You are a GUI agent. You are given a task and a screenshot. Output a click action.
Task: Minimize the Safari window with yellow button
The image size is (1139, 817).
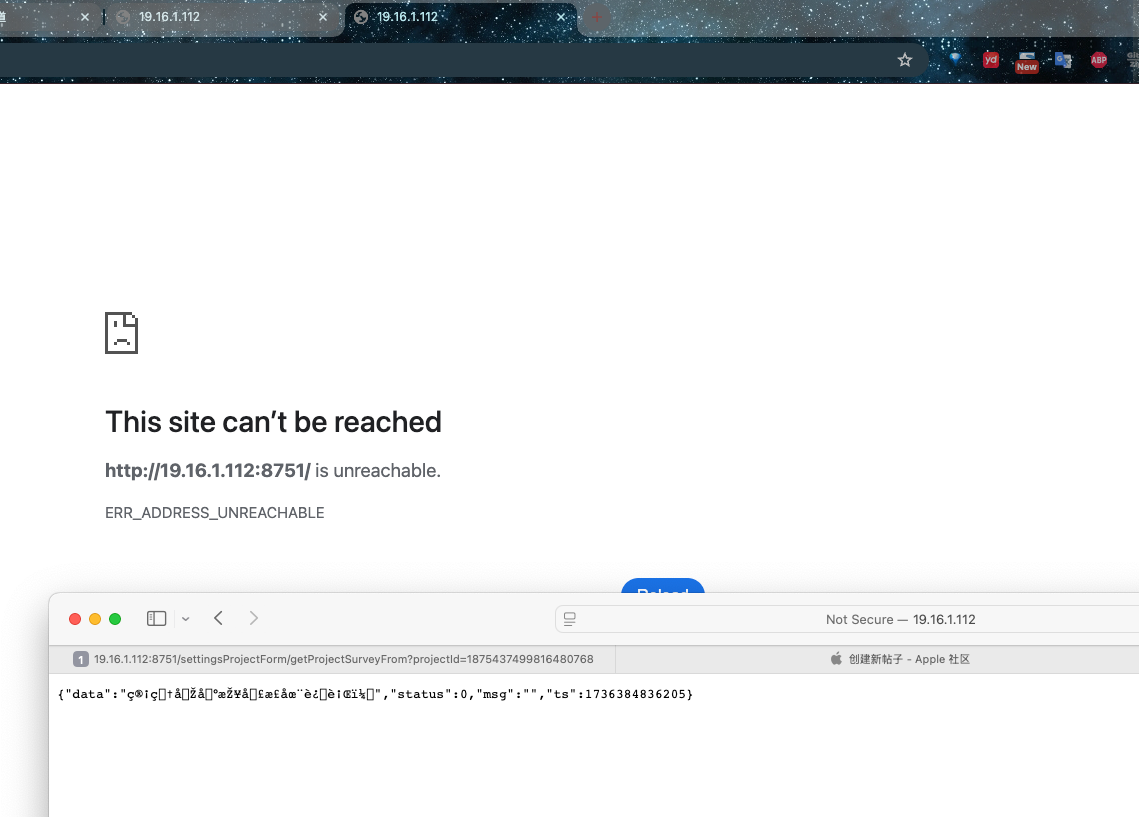click(x=94, y=619)
